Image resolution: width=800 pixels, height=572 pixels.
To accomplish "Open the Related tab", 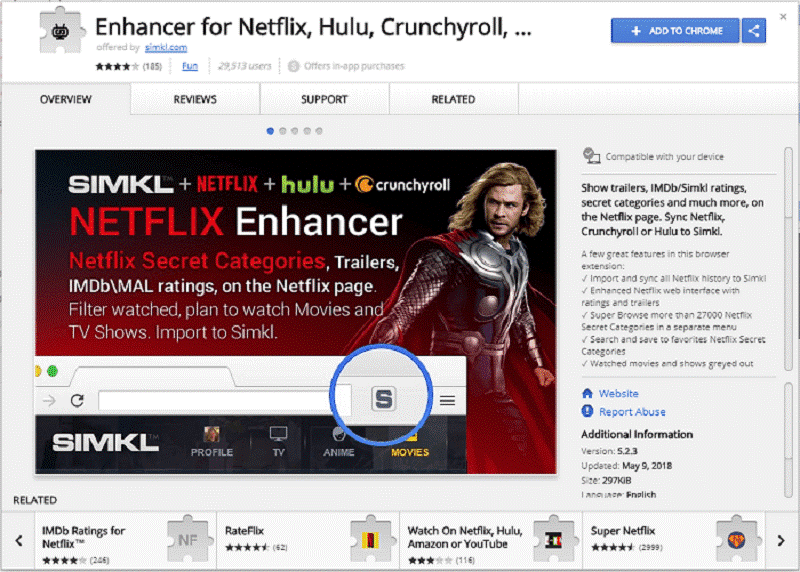I will [x=453, y=100].
